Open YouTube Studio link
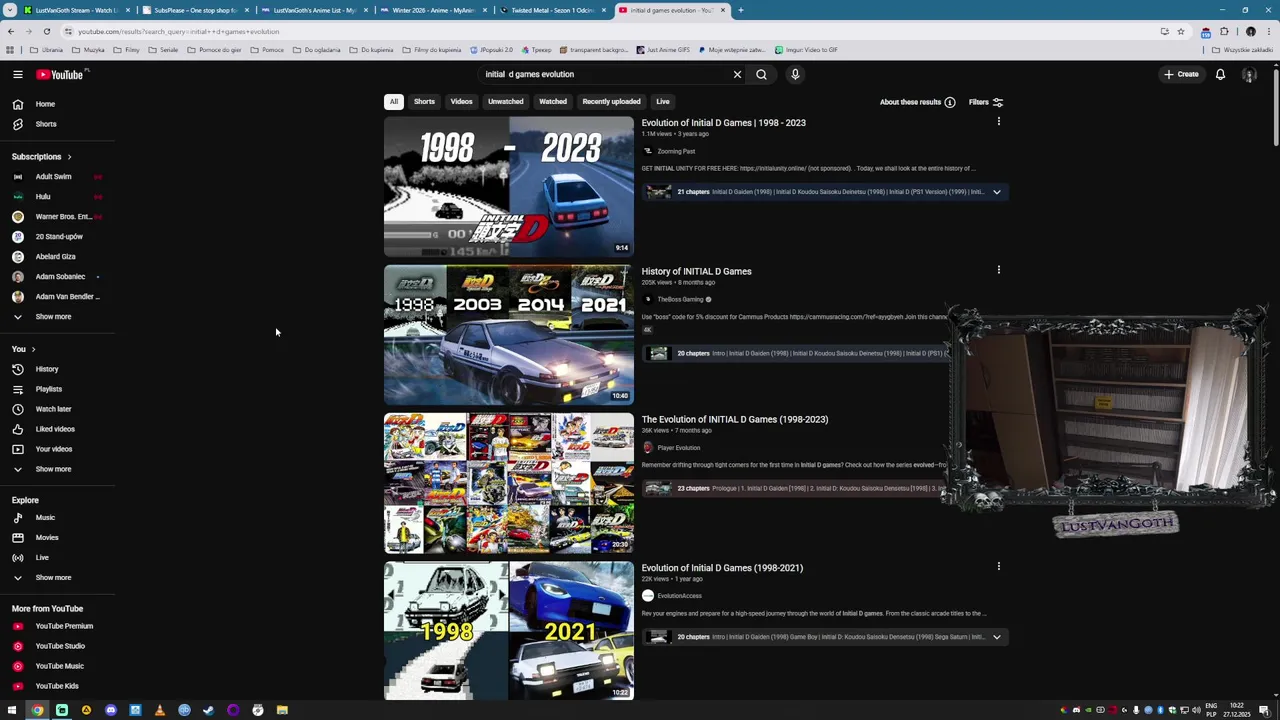Viewport: 1280px width, 720px height. tap(60, 646)
